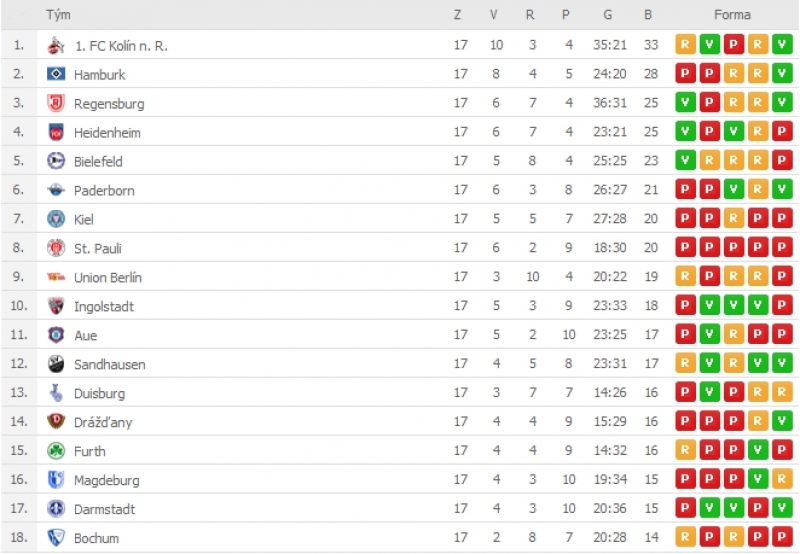Click the St. Pauli club crest
This screenshot has height=554, width=800.
[x=56, y=248]
